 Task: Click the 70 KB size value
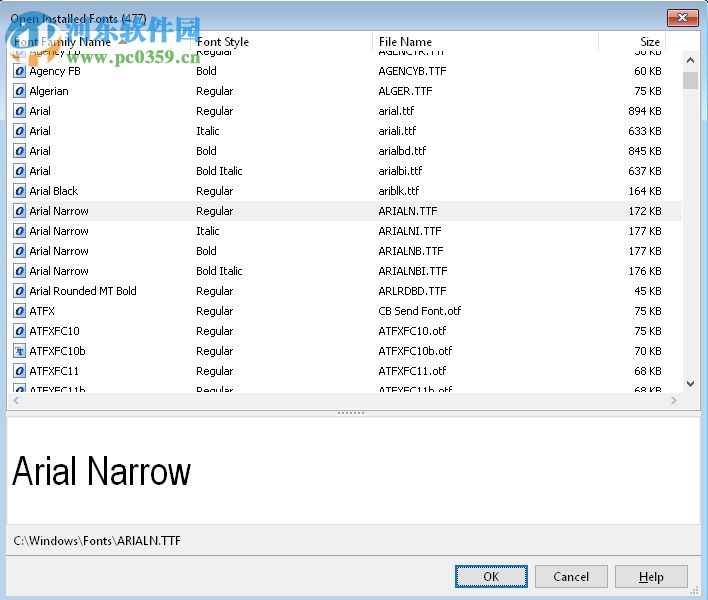tap(647, 351)
